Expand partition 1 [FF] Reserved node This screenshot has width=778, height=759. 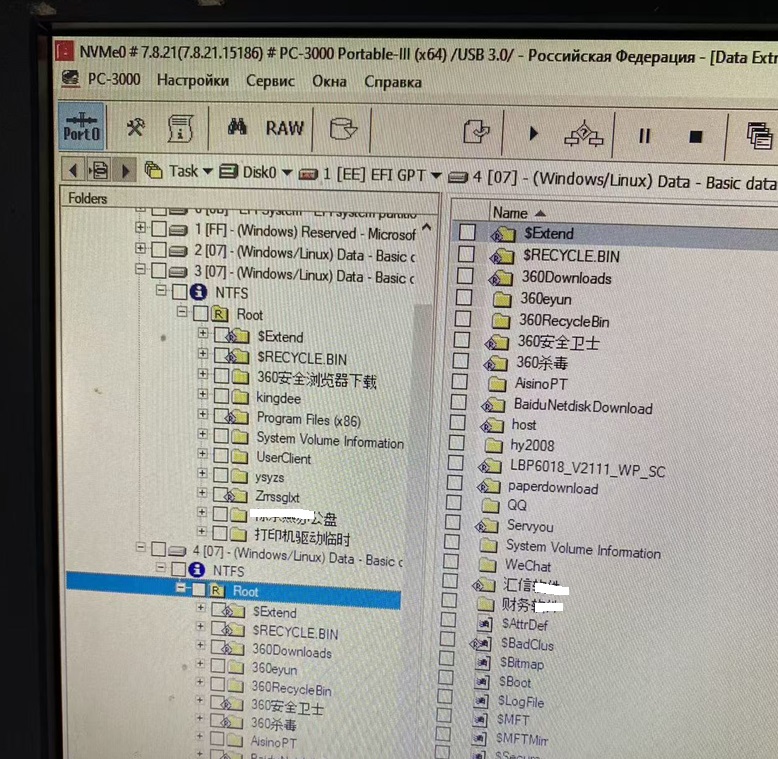pyautogui.click(x=140, y=227)
